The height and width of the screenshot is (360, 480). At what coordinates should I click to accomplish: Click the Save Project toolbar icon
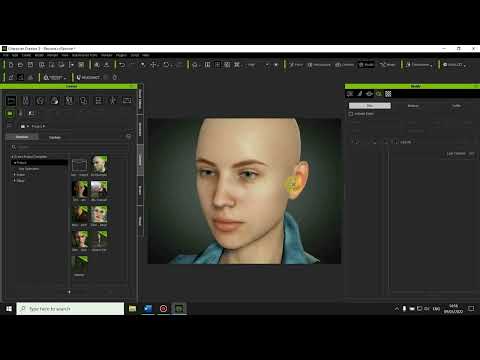(x=30, y=65)
